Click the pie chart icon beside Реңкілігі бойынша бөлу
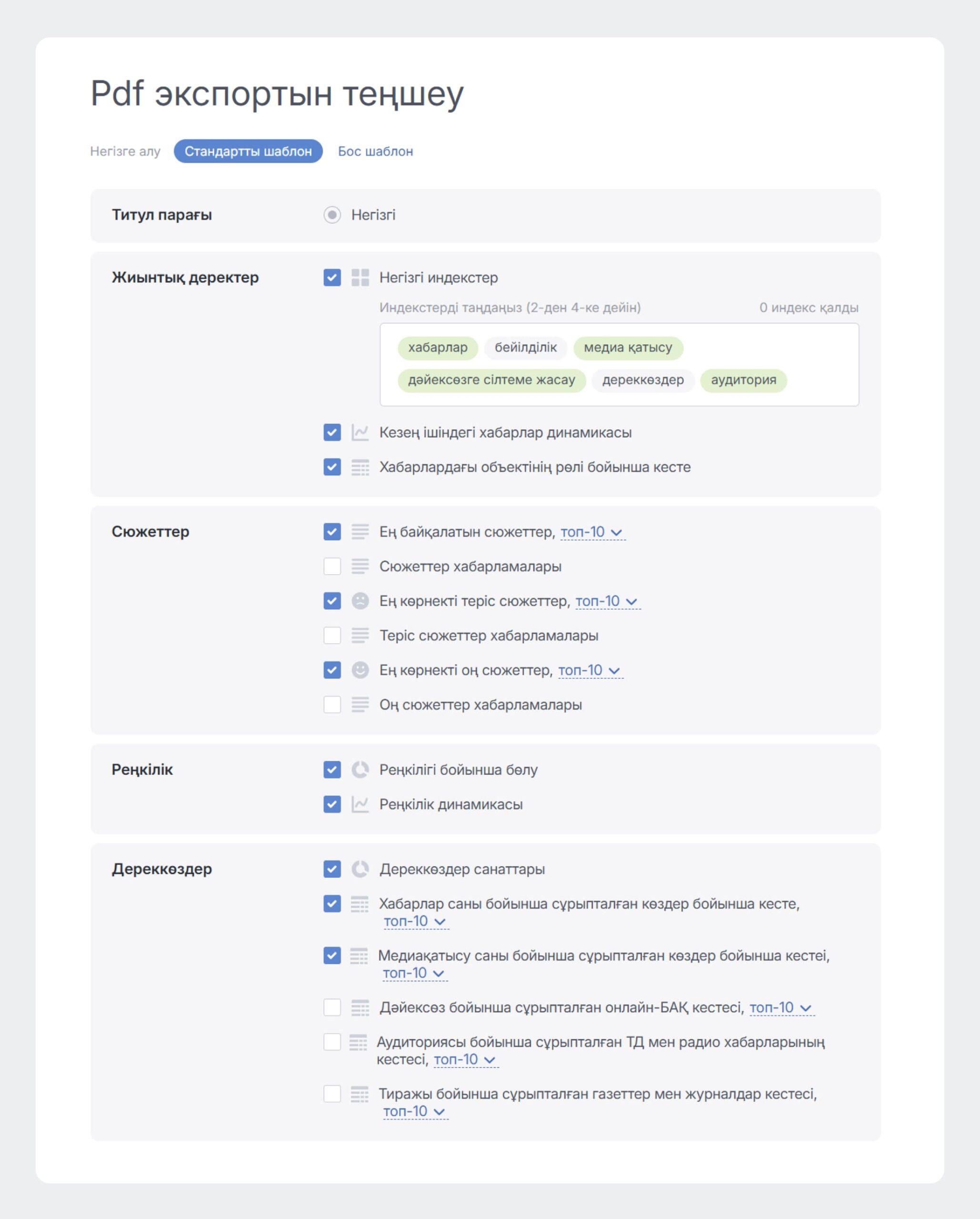Image resolution: width=980 pixels, height=1219 pixels. tap(360, 769)
